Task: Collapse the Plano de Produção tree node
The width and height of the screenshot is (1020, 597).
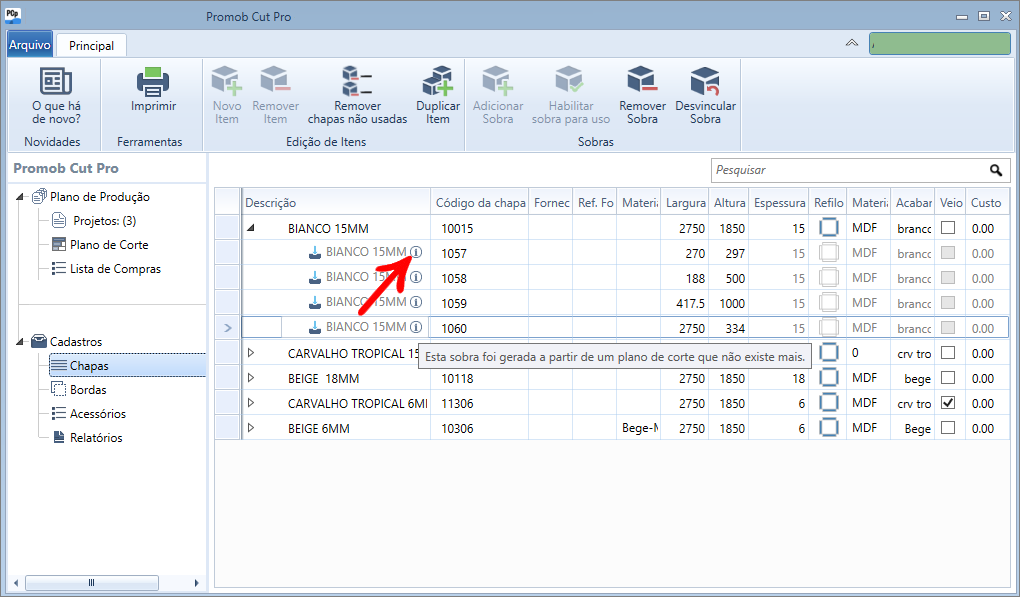Action: 20,196
